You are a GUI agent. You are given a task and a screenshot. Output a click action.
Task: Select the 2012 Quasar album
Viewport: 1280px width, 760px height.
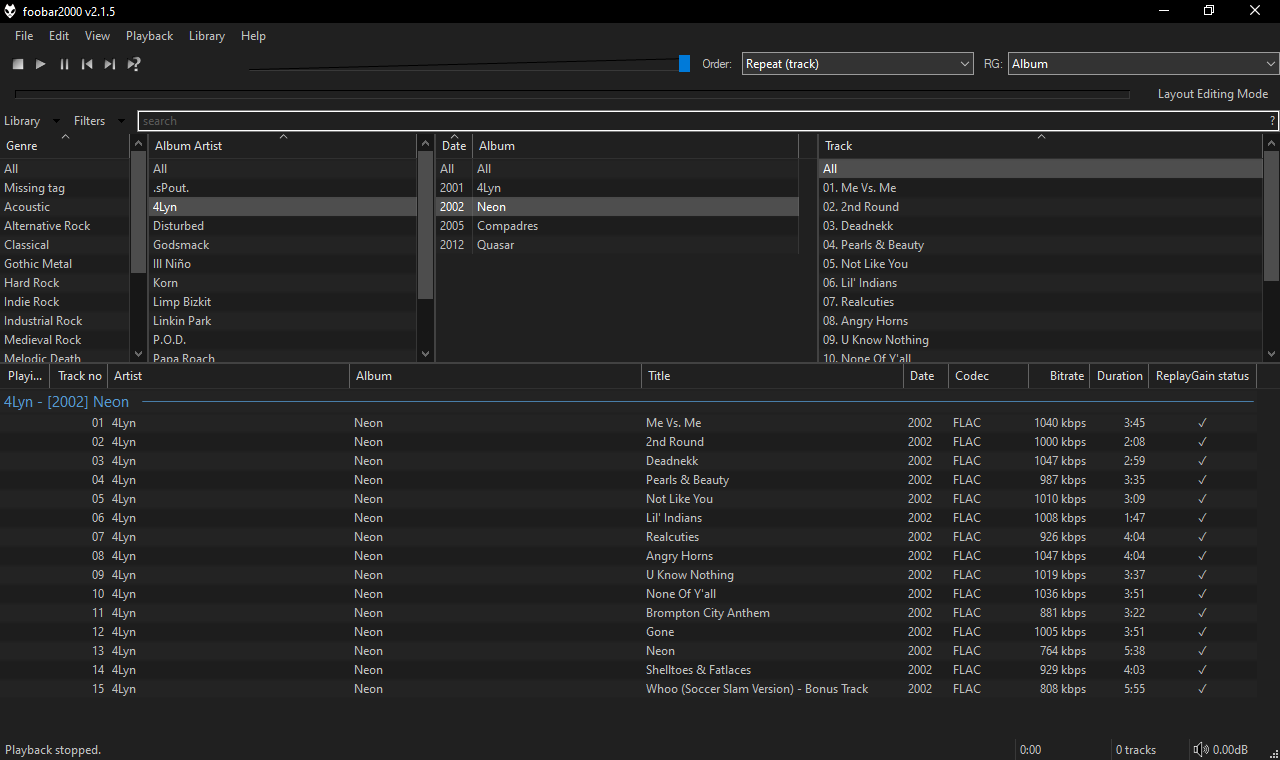[x=617, y=245]
